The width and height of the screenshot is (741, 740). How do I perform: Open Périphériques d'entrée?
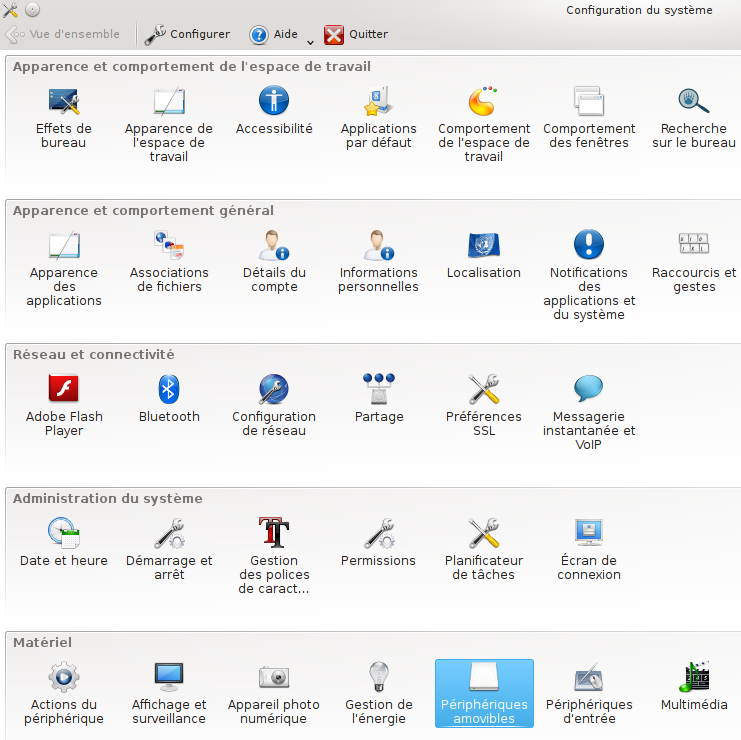(x=589, y=694)
